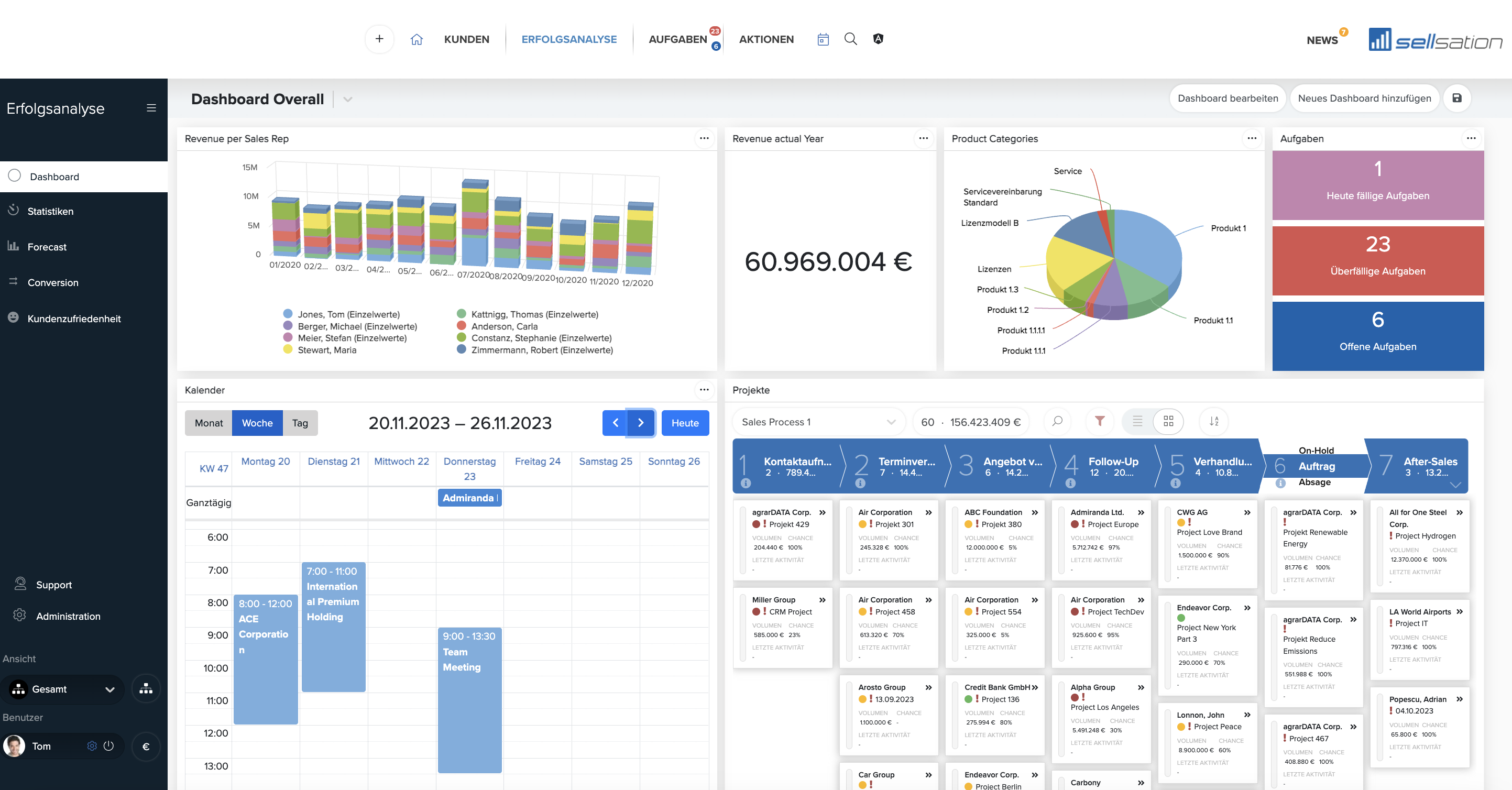This screenshot has width=1512, height=790.
Task: Go to previous calendar week arrow
Action: point(615,423)
